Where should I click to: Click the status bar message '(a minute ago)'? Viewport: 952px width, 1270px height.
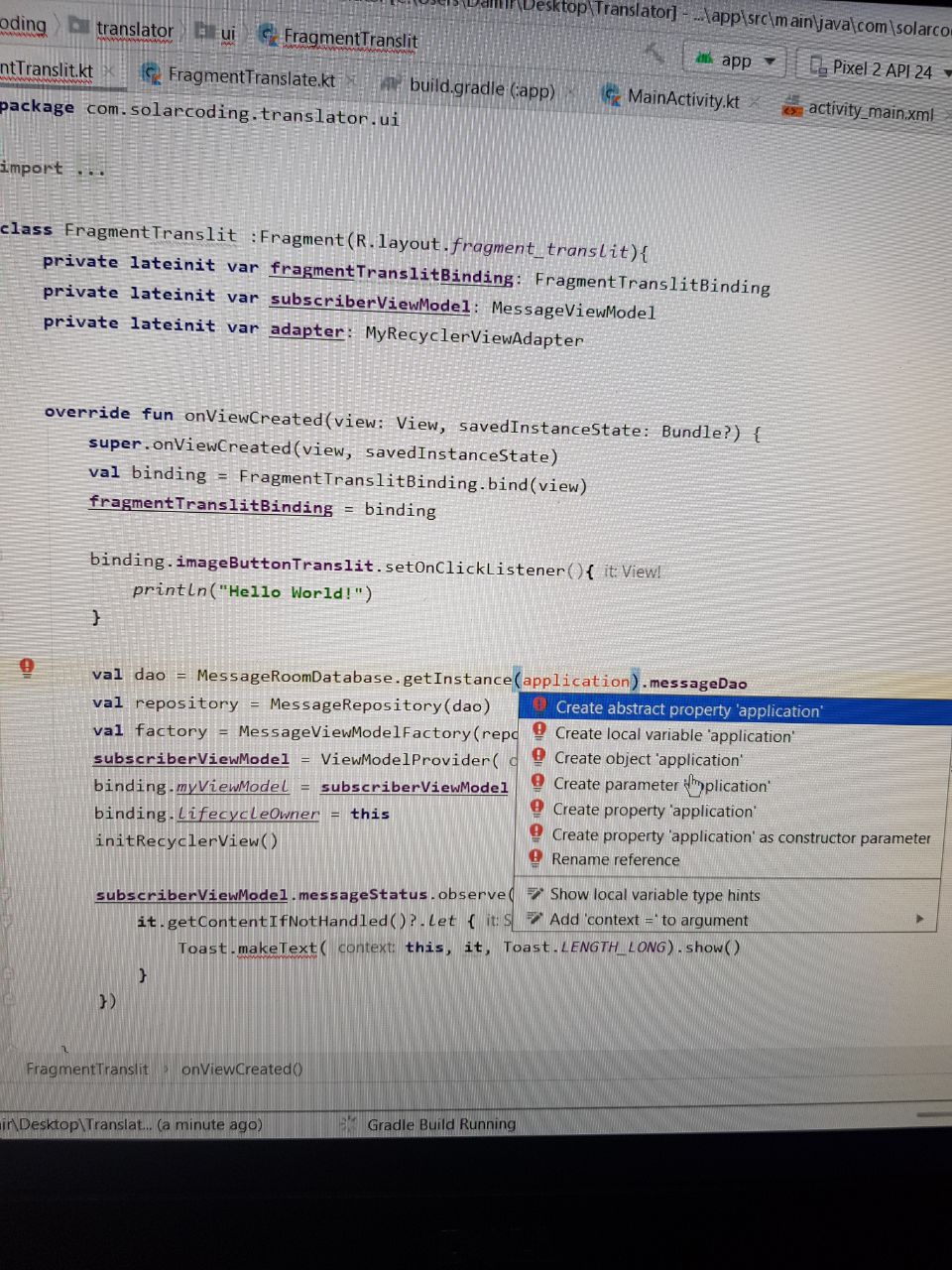pyautogui.click(x=209, y=1124)
